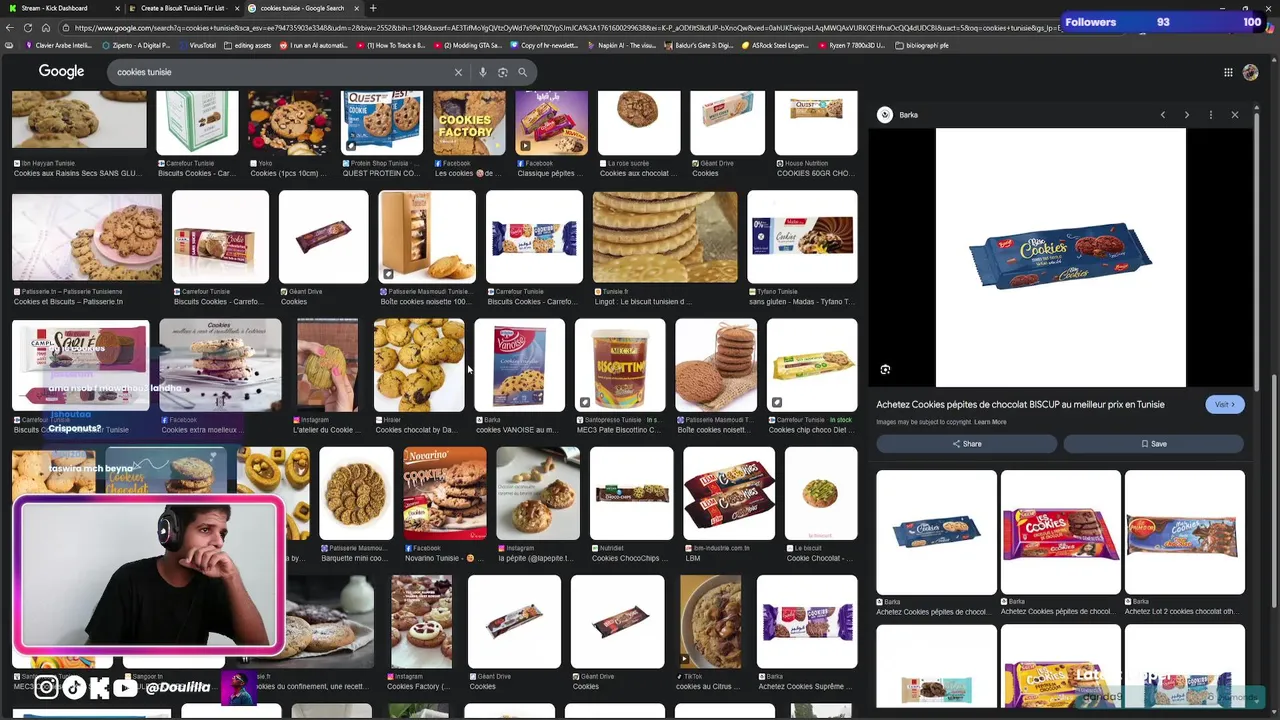Start voice search with the microphone icon
The image size is (1280, 720).
click(483, 72)
